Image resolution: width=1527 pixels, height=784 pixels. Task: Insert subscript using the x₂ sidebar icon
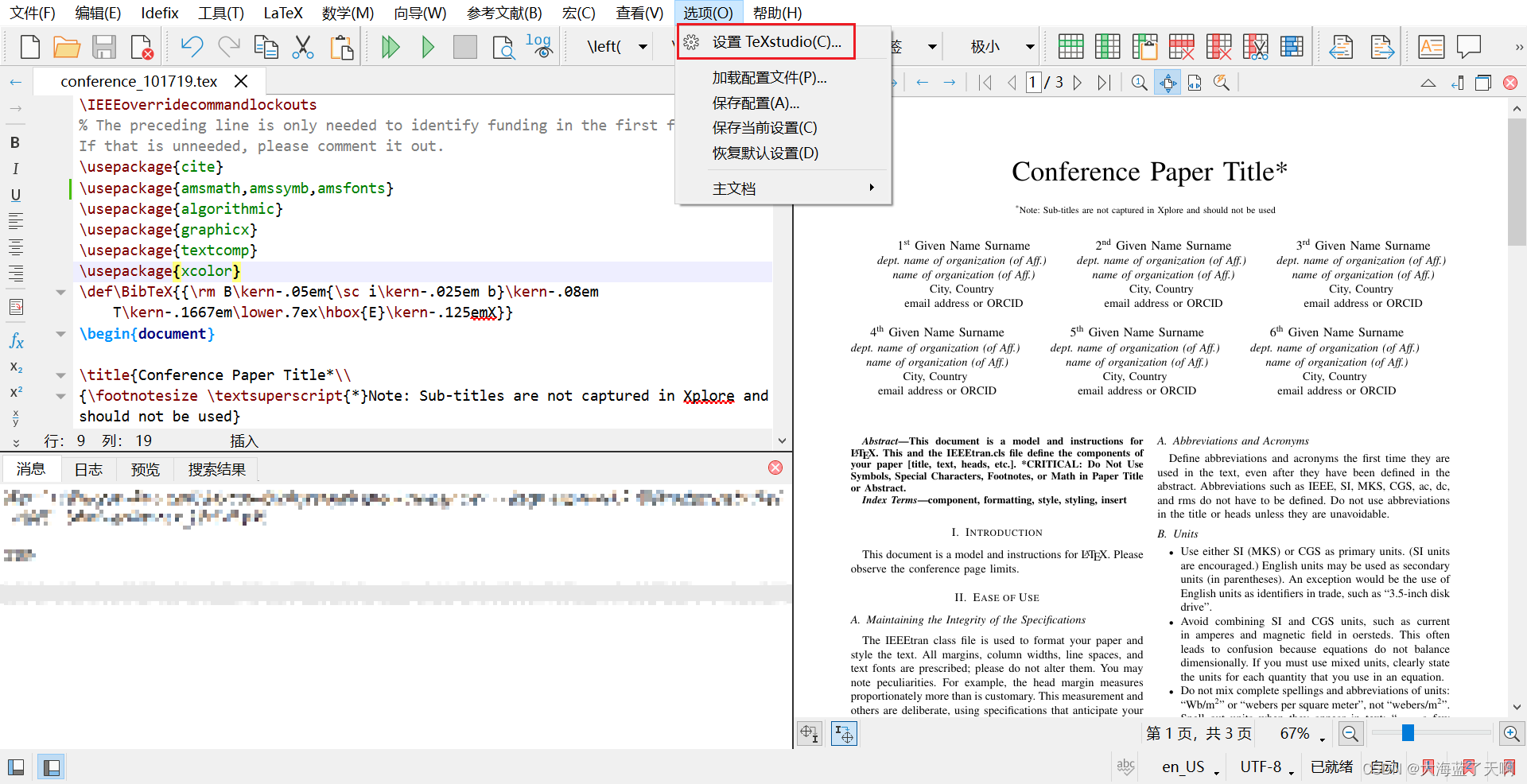[x=14, y=367]
